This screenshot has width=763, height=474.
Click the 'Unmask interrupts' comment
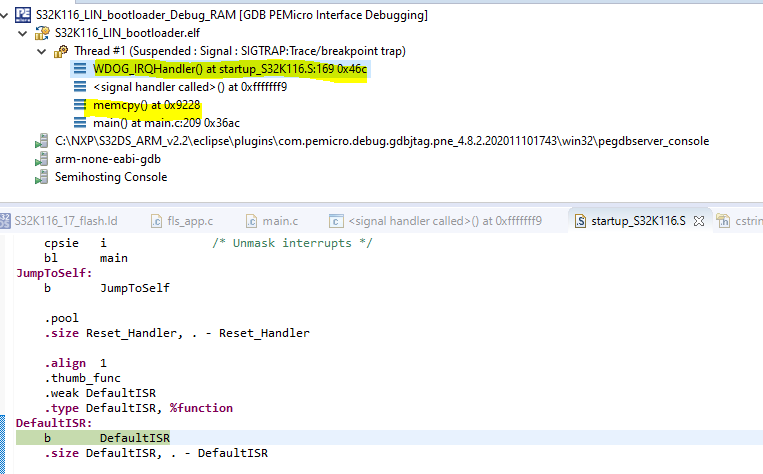[x=292, y=243]
